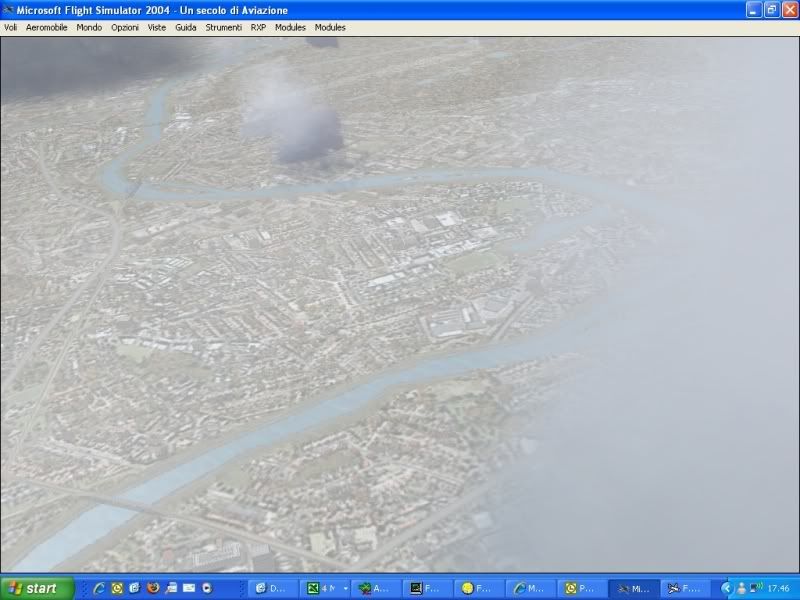Open the Aeromobile menu

(x=46, y=28)
